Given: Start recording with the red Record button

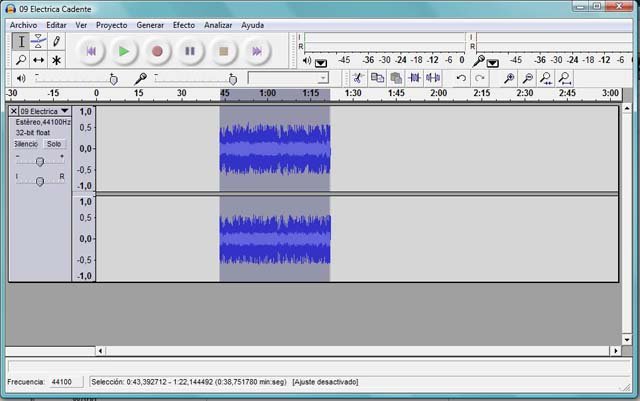Looking at the screenshot, I should 157,51.
